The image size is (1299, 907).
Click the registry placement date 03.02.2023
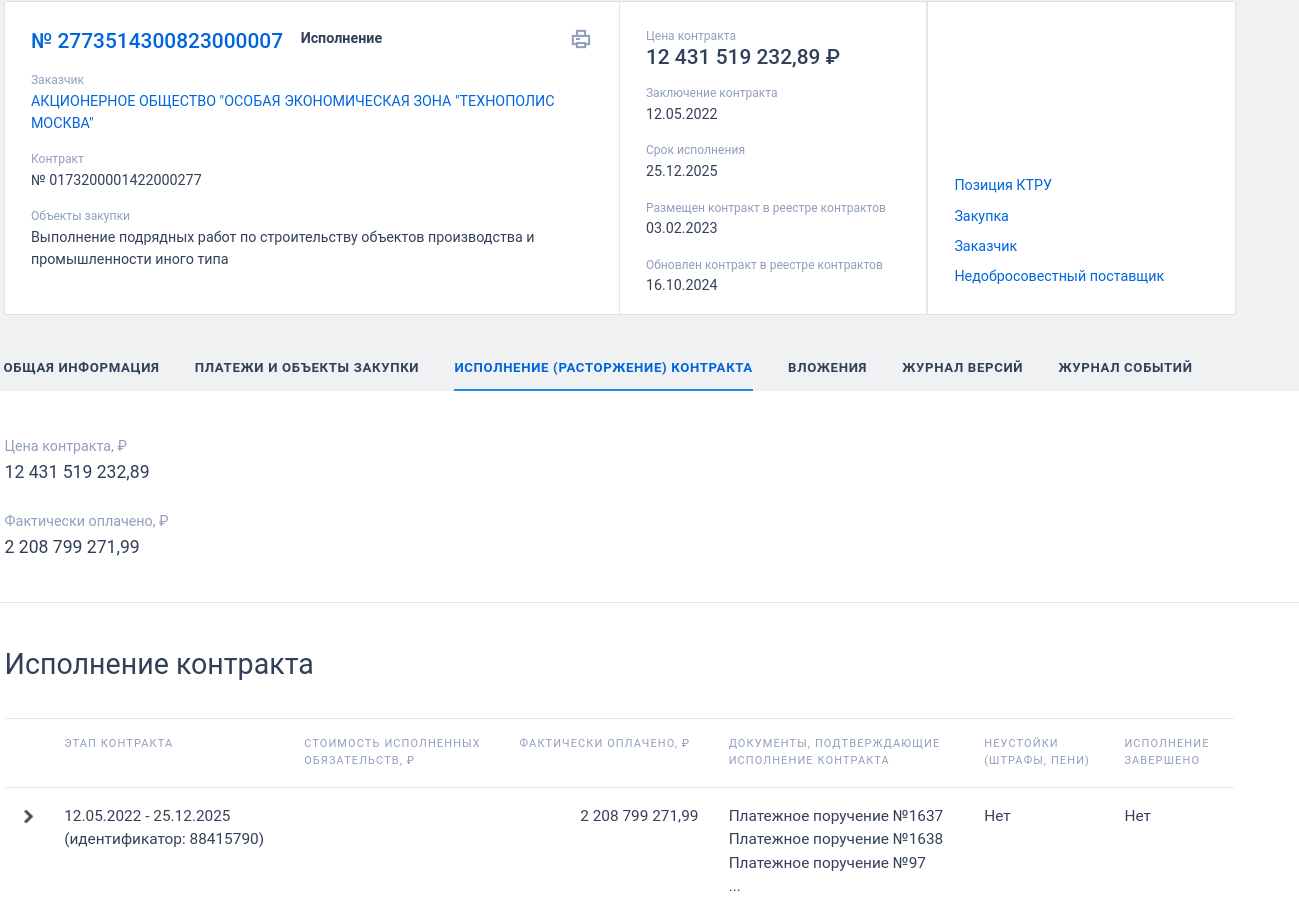point(682,228)
